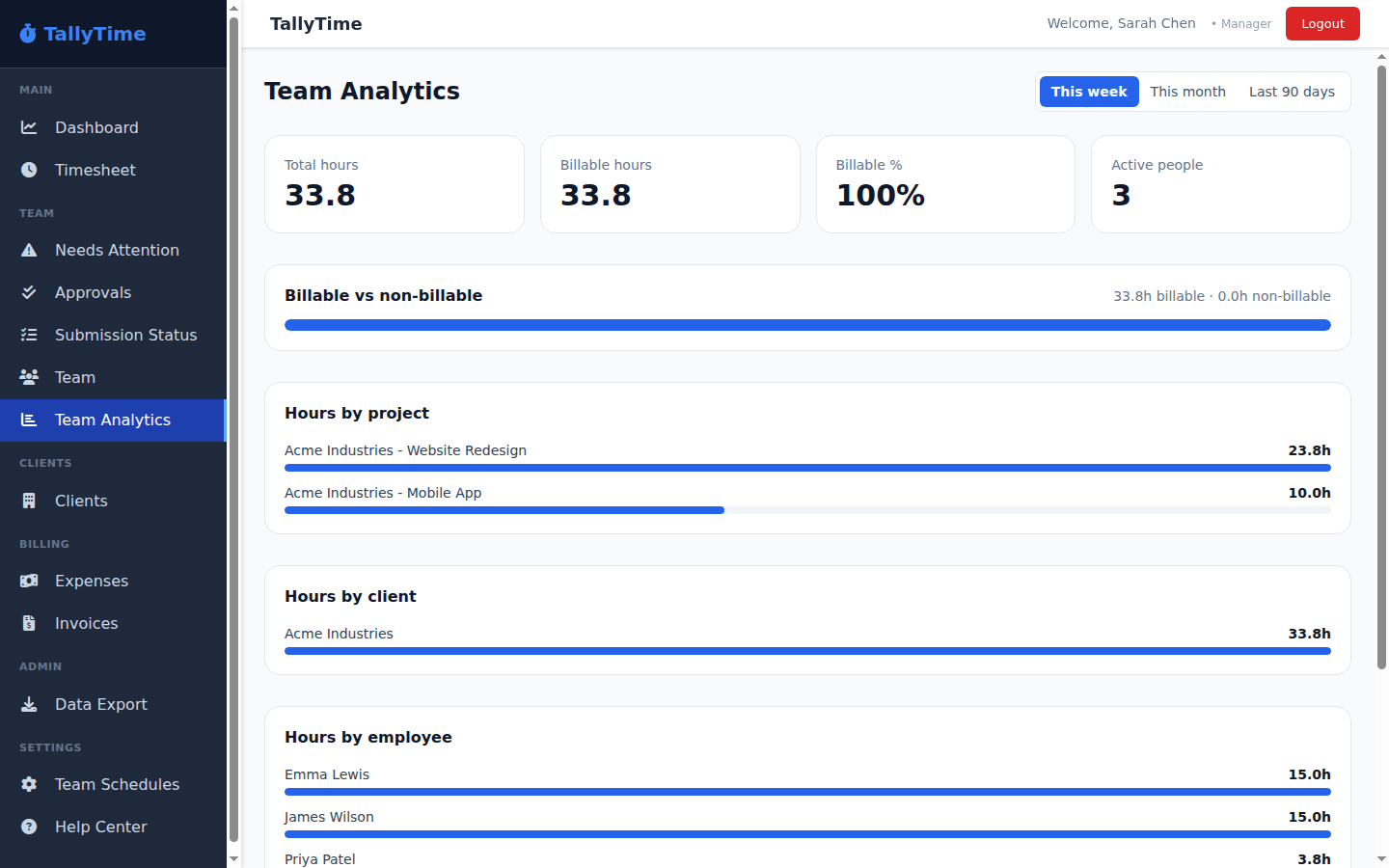Go to Timesheet in sidebar
This screenshot has height=868, width=1389.
[x=113, y=170]
